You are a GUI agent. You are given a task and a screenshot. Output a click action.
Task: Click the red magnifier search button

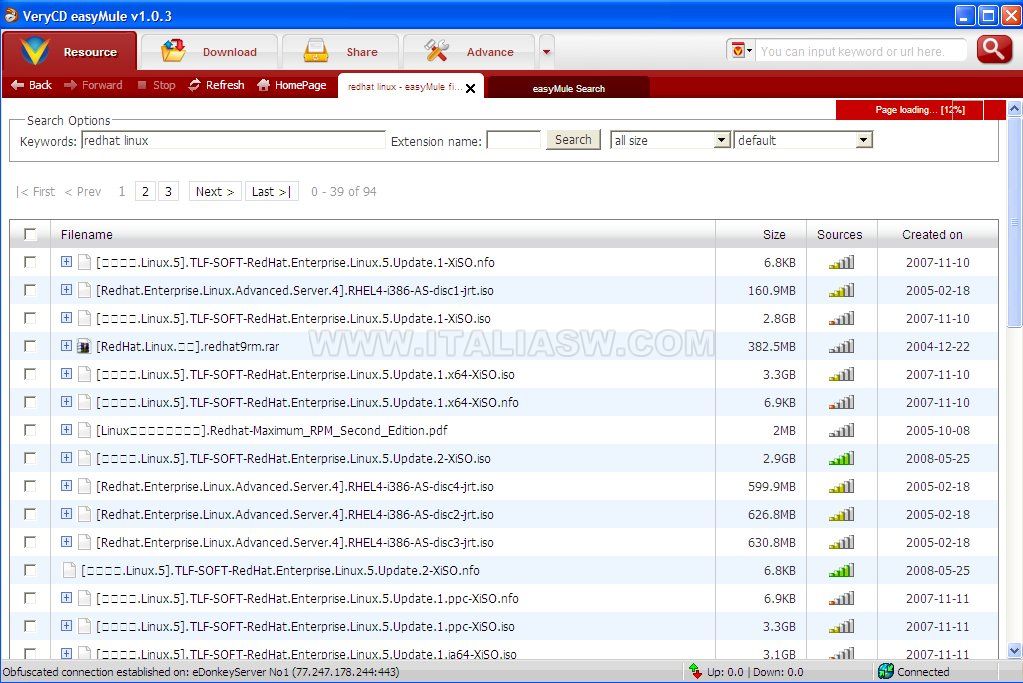click(x=994, y=49)
